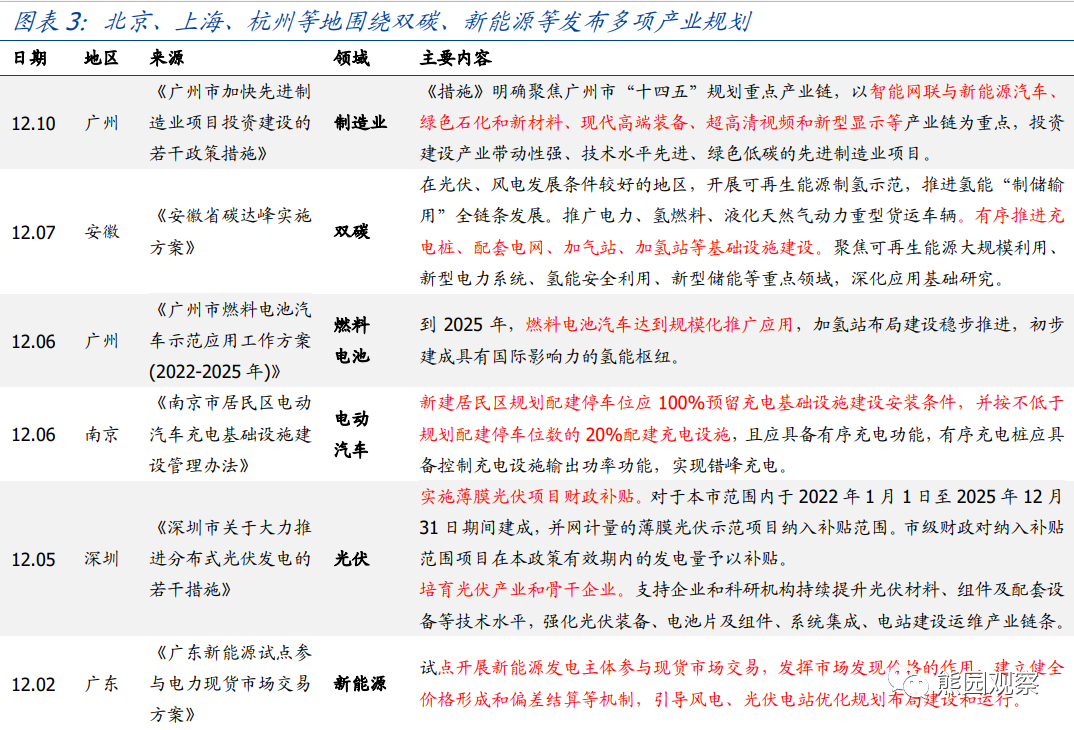Click the field cell '双碳'
This screenshot has height=730, width=1074.
pyautogui.click(x=351, y=231)
